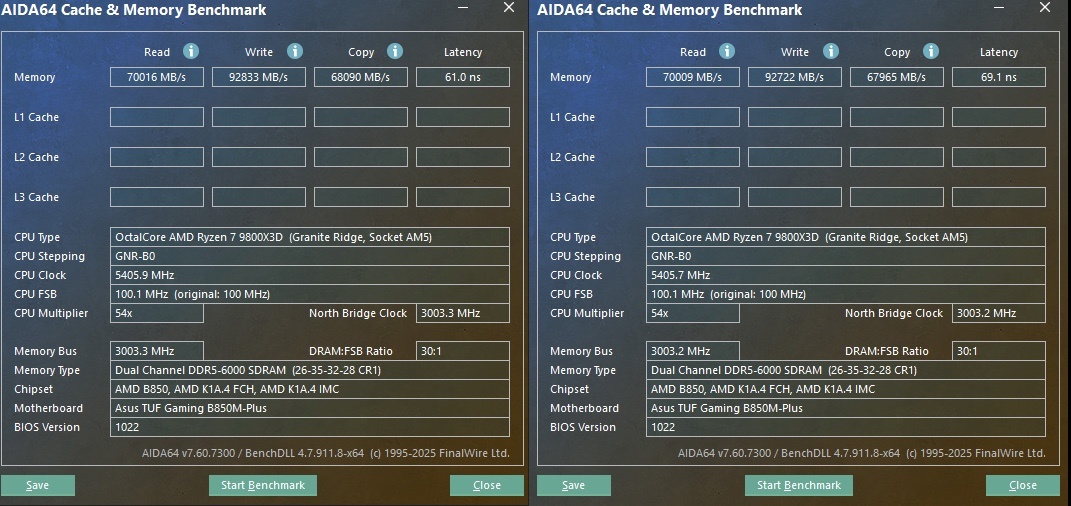Click the Copy info icon in right window
This screenshot has height=506, width=1071.
(x=931, y=51)
